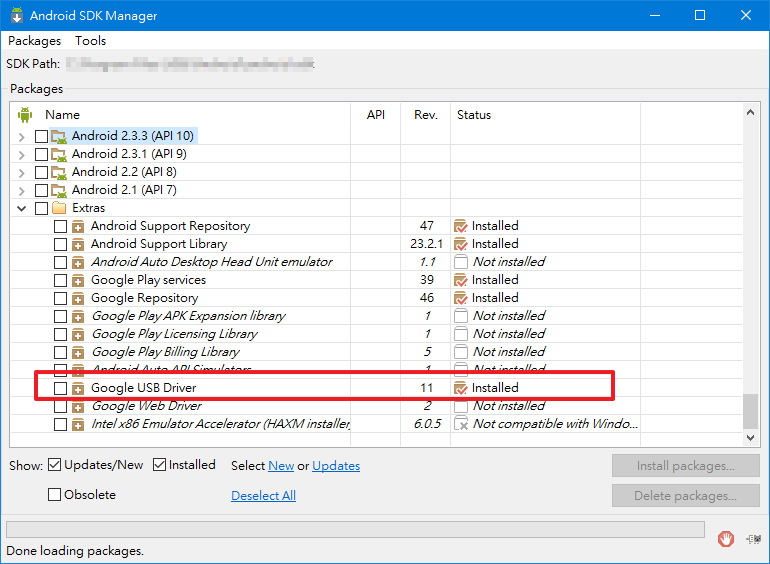This screenshot has height=564, width=770.
Task: Open the Tools menu
Action: tap(90, 41)
